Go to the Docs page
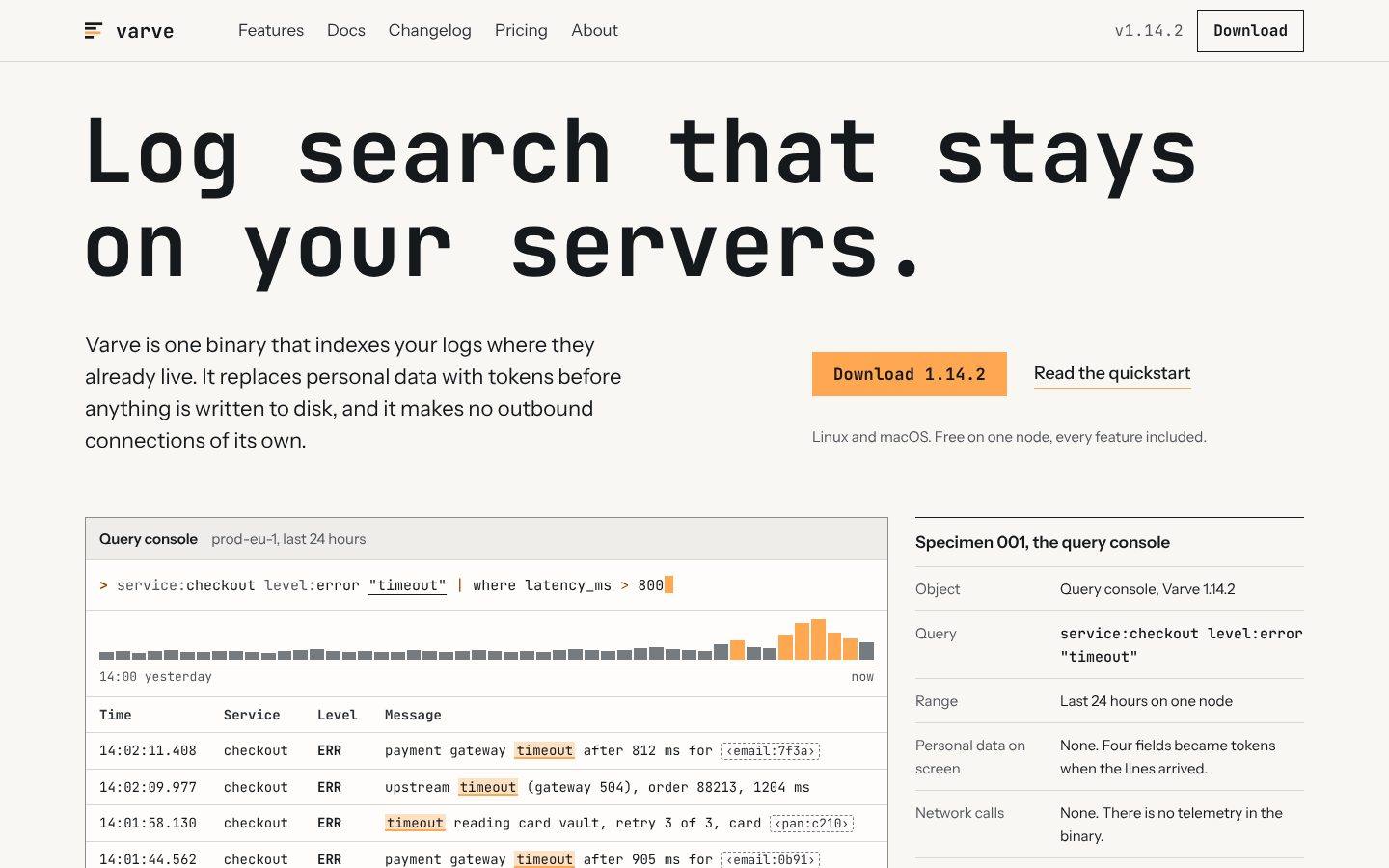Screen dimensions: 1389x868 (346, 31)
